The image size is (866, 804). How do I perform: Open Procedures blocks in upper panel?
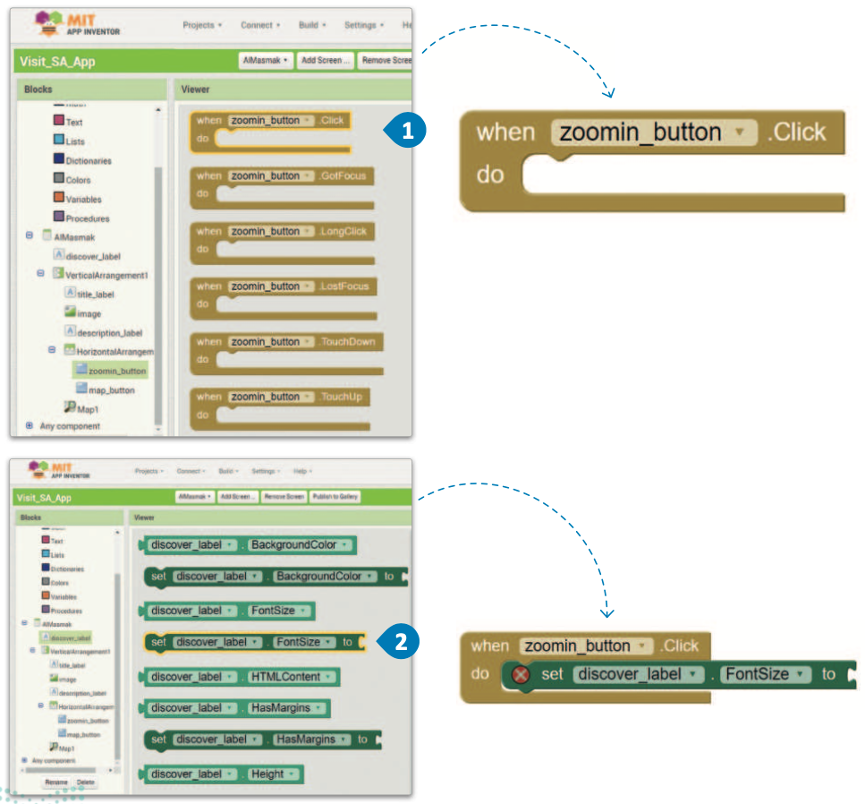click(x=87, y=218)
